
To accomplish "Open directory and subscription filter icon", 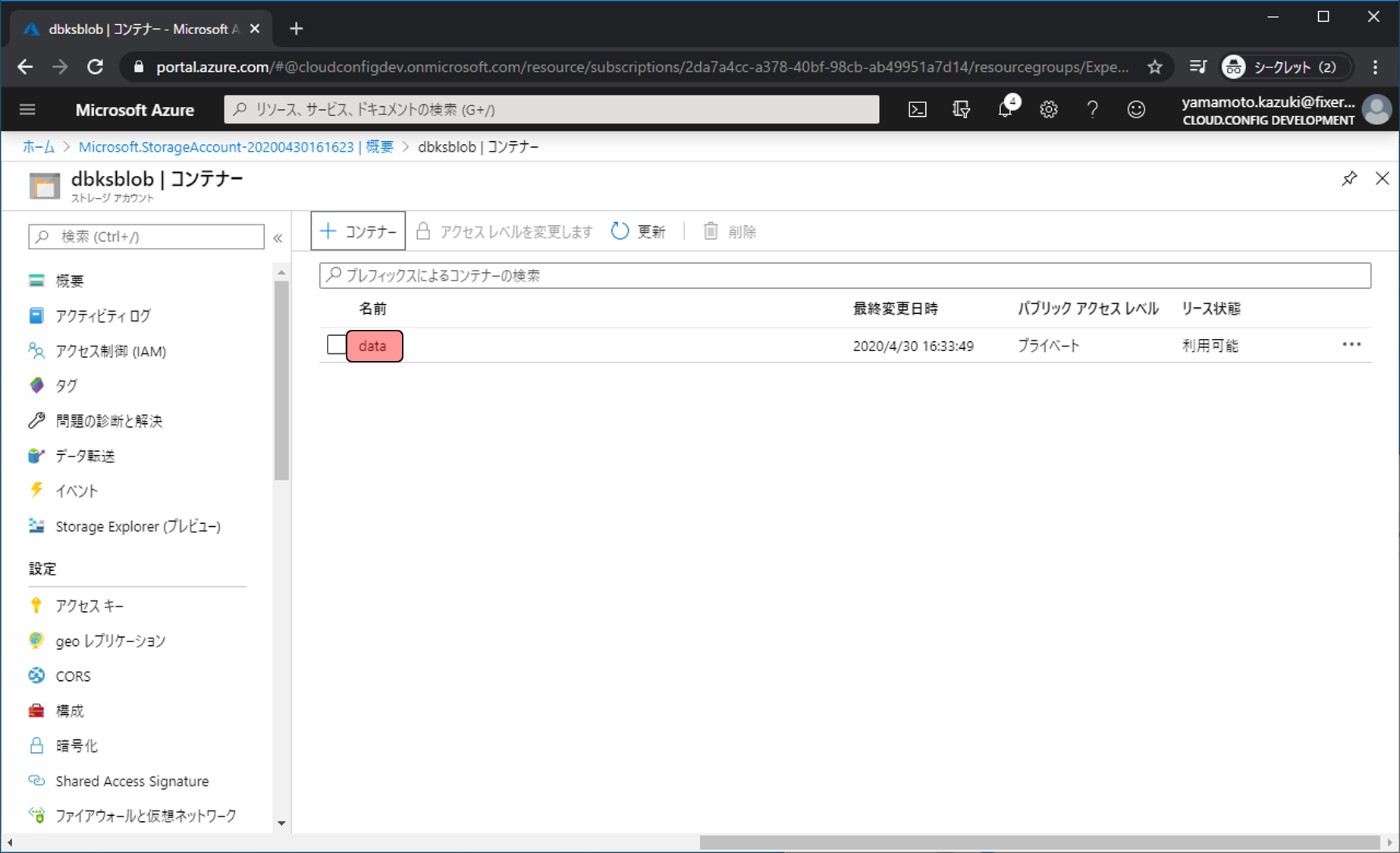I will pos(961,110).
